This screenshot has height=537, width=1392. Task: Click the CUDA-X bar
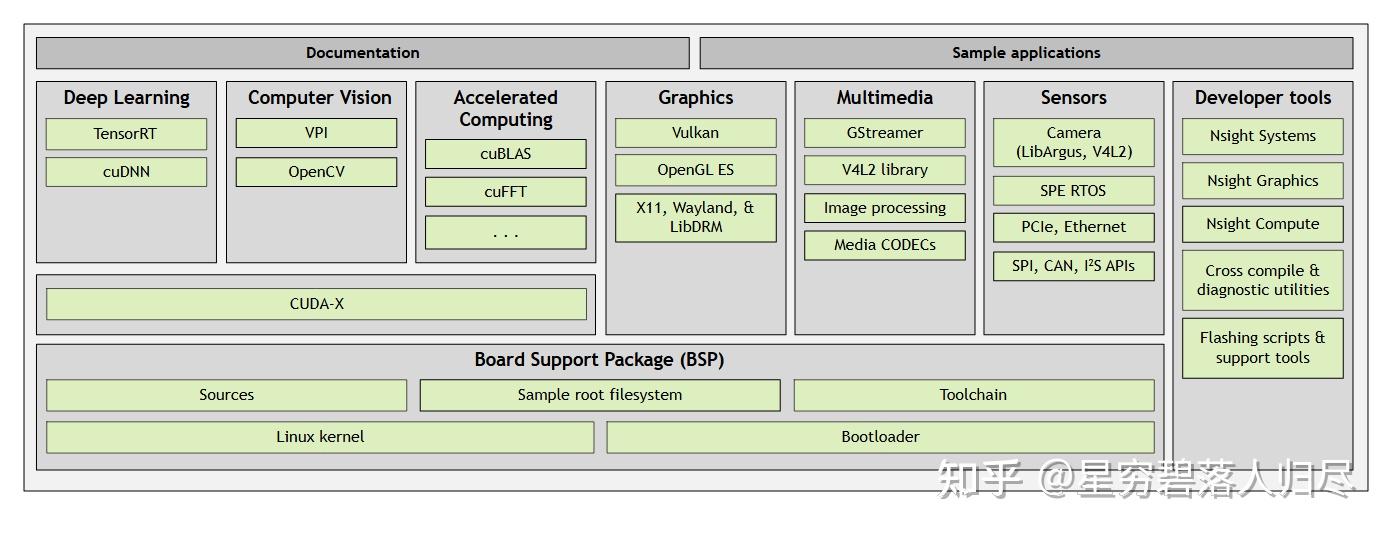(316, 304)
